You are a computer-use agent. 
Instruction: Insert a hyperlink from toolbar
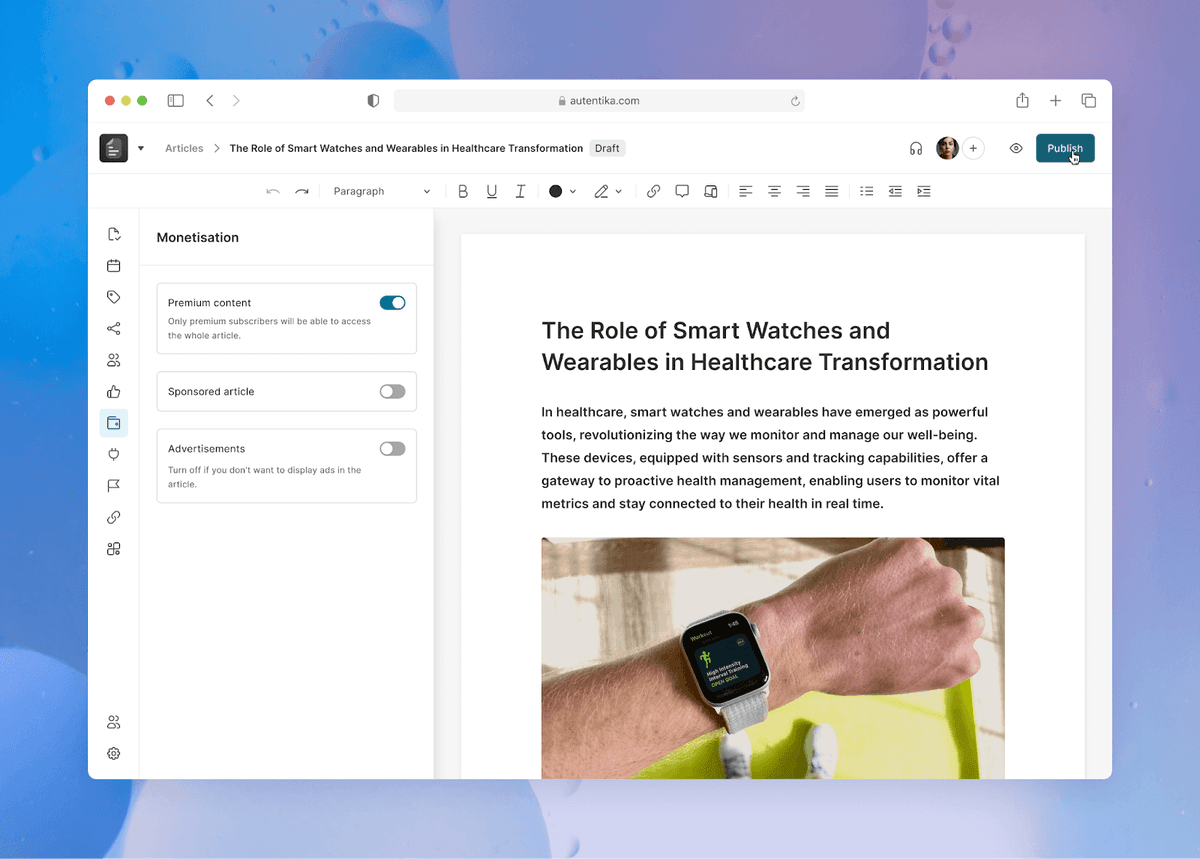click(653, 191)
